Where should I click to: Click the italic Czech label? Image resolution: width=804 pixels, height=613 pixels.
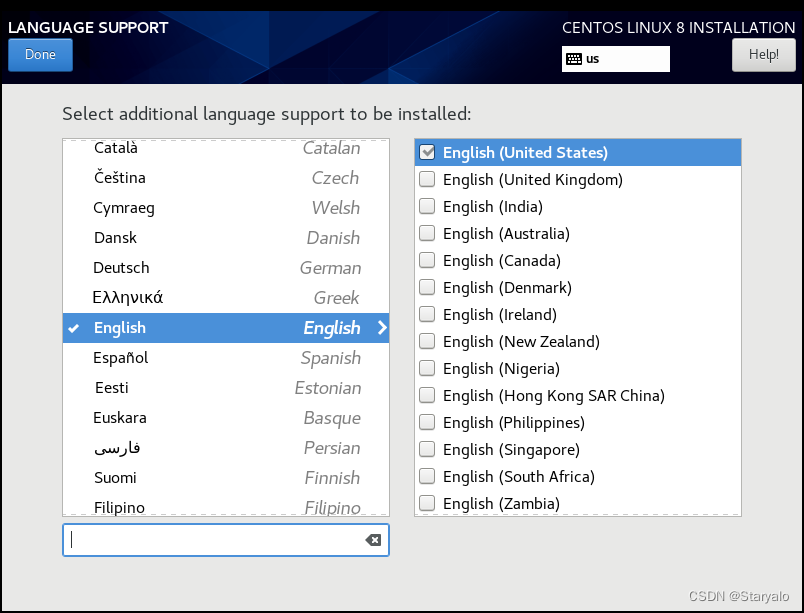point(335,178)
